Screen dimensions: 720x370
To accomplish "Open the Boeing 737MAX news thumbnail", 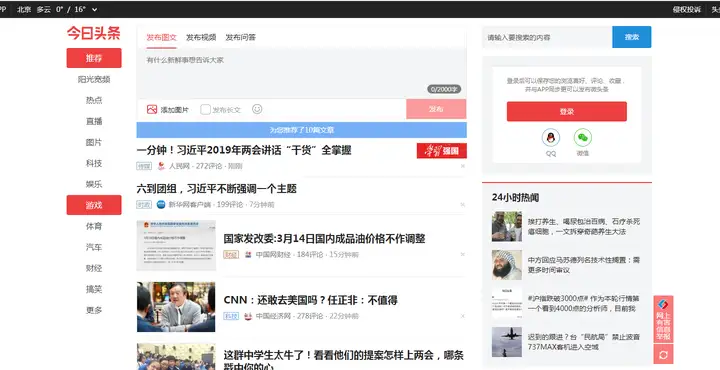I will [506, 342].
